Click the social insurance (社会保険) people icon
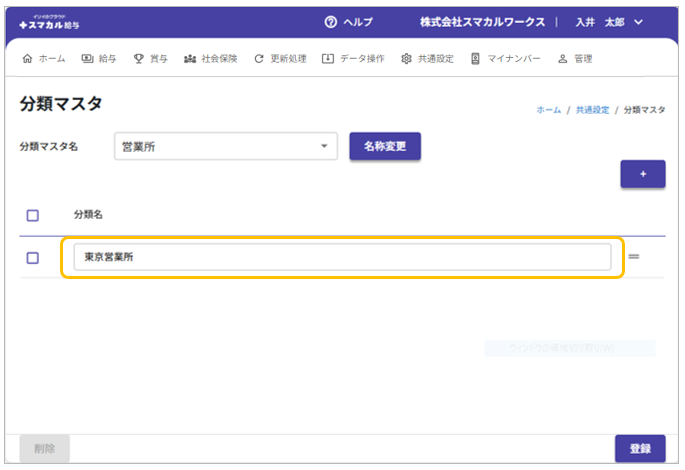Screen dimensions: 685x470 (x=190, y=59)
